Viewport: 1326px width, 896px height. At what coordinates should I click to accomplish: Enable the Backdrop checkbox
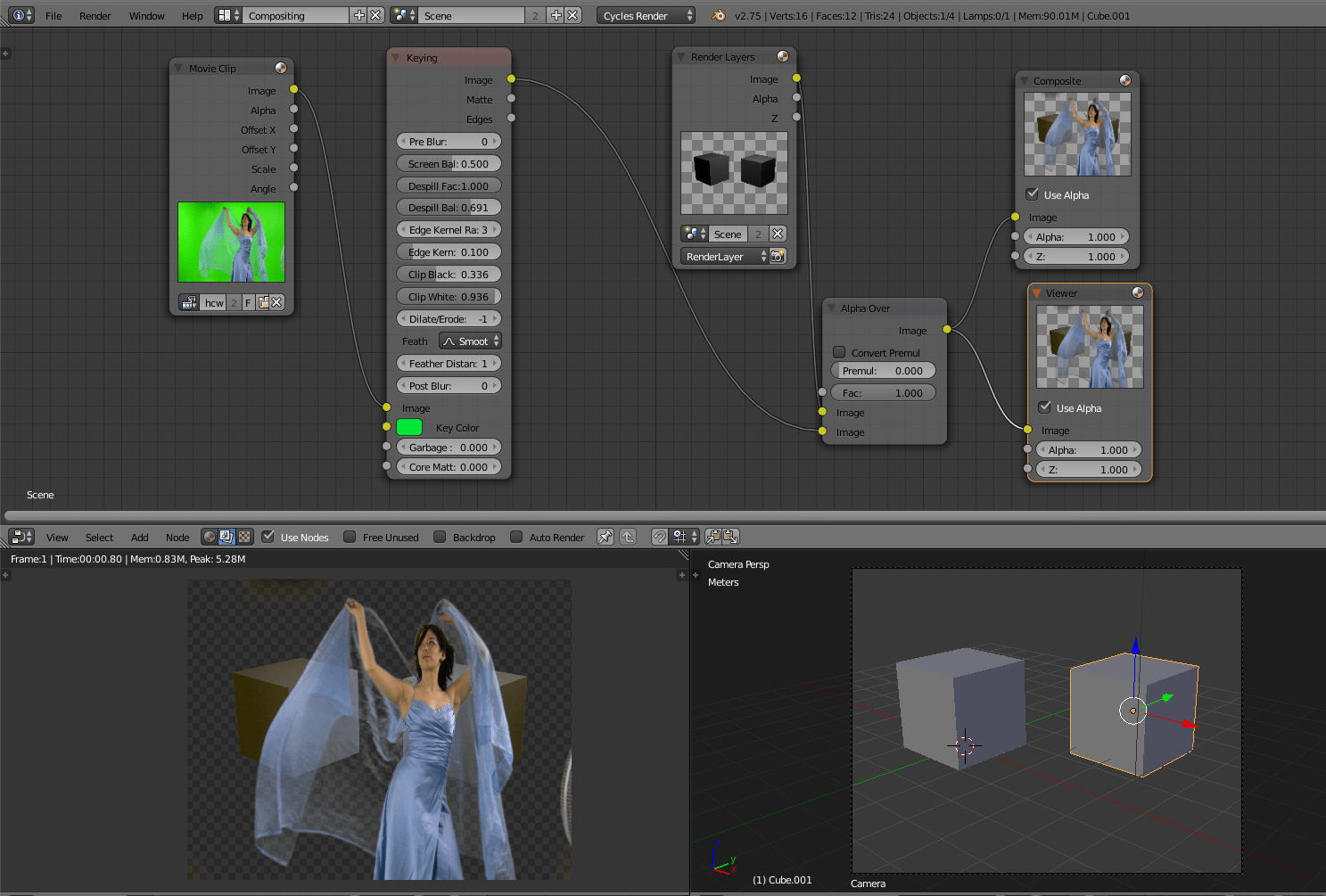point(440,537)
